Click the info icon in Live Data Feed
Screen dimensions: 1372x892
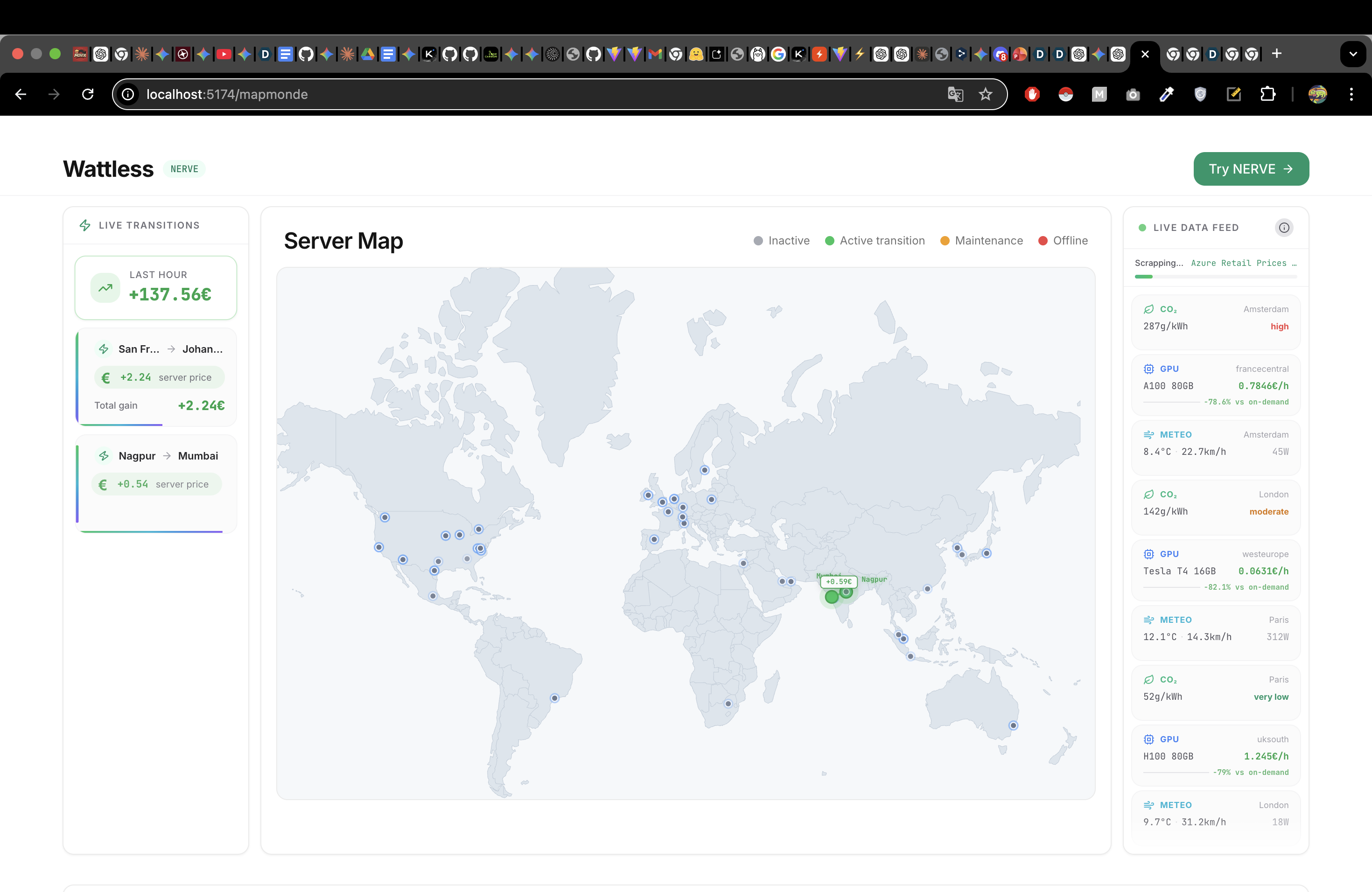[x=1284, y=228]
